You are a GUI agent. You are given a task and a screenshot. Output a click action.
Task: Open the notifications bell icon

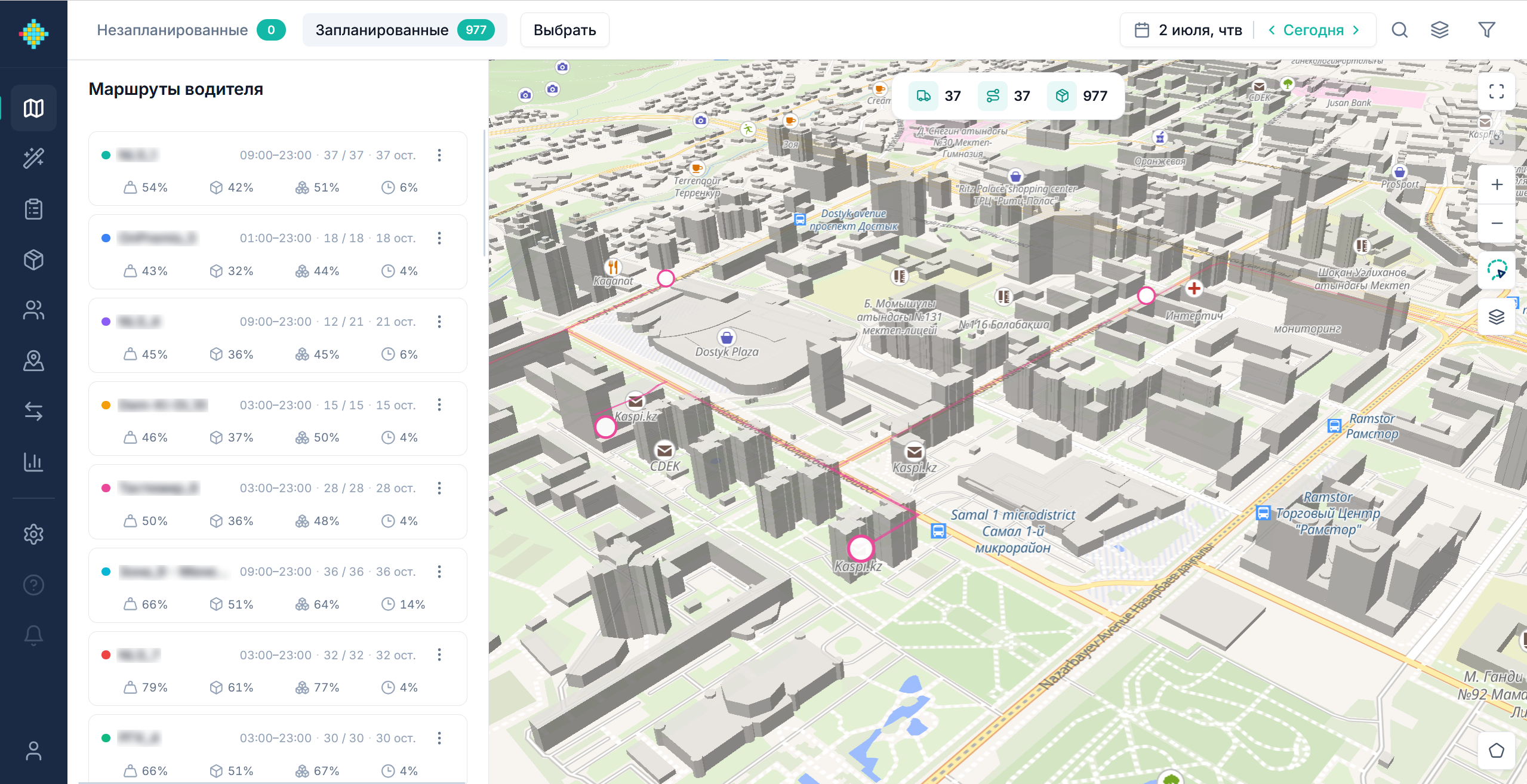[33, 635]
